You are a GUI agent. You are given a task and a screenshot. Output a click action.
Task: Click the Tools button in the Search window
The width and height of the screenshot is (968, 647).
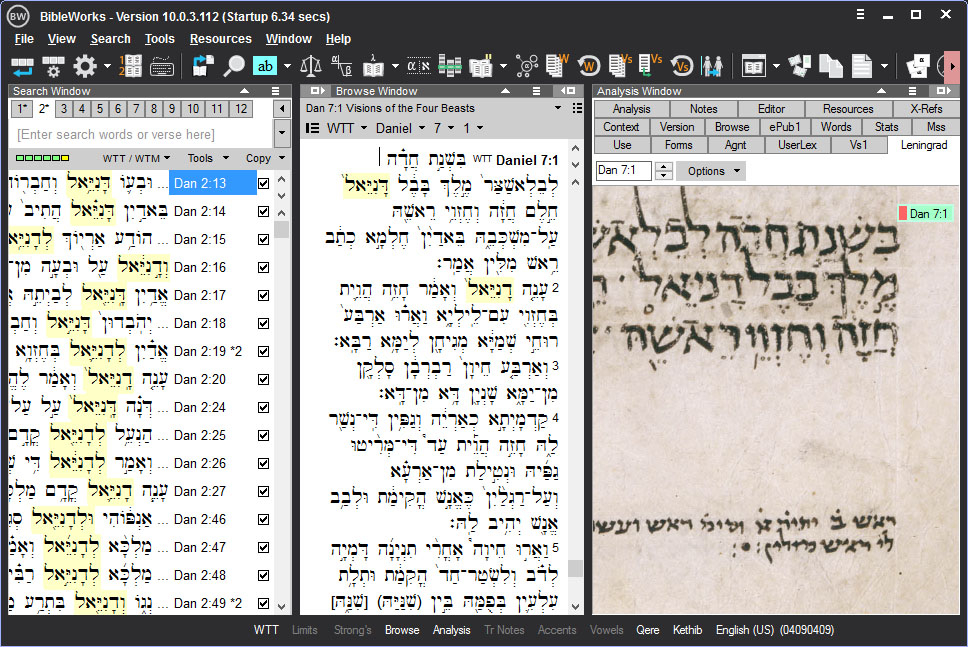point(204,158)
